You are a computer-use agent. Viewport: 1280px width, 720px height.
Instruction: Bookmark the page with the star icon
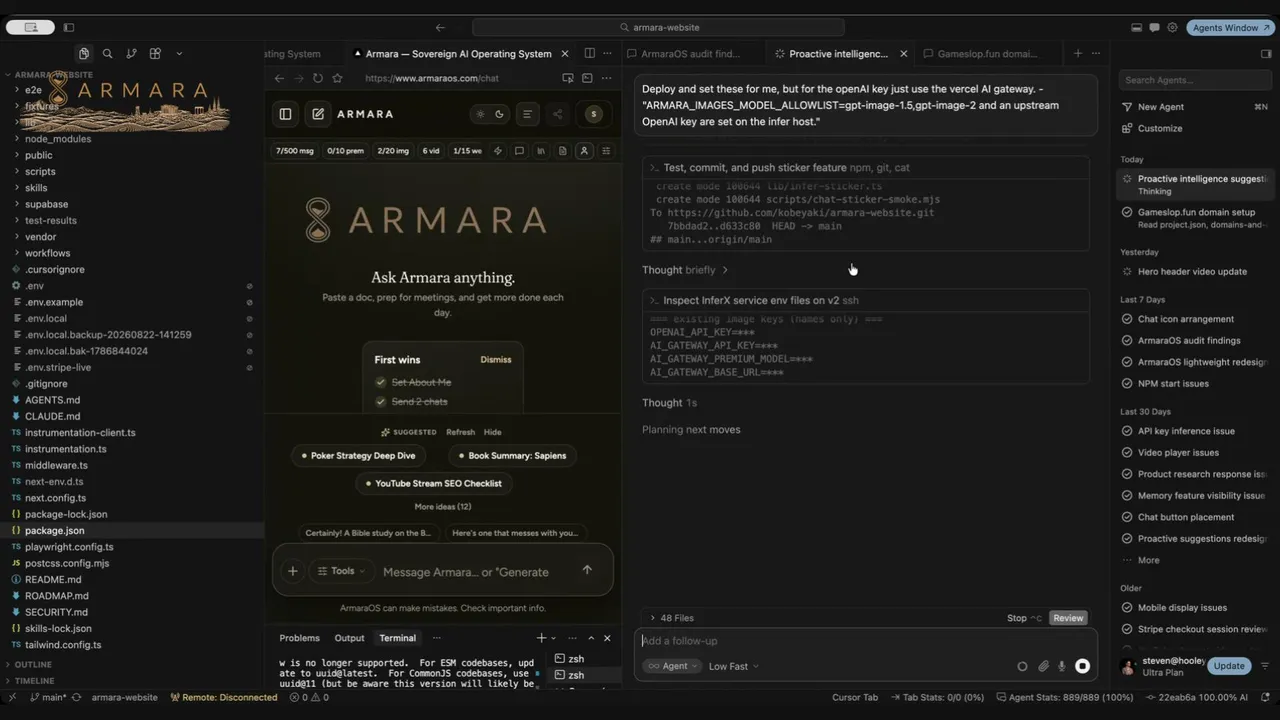[x=337, y=78]
